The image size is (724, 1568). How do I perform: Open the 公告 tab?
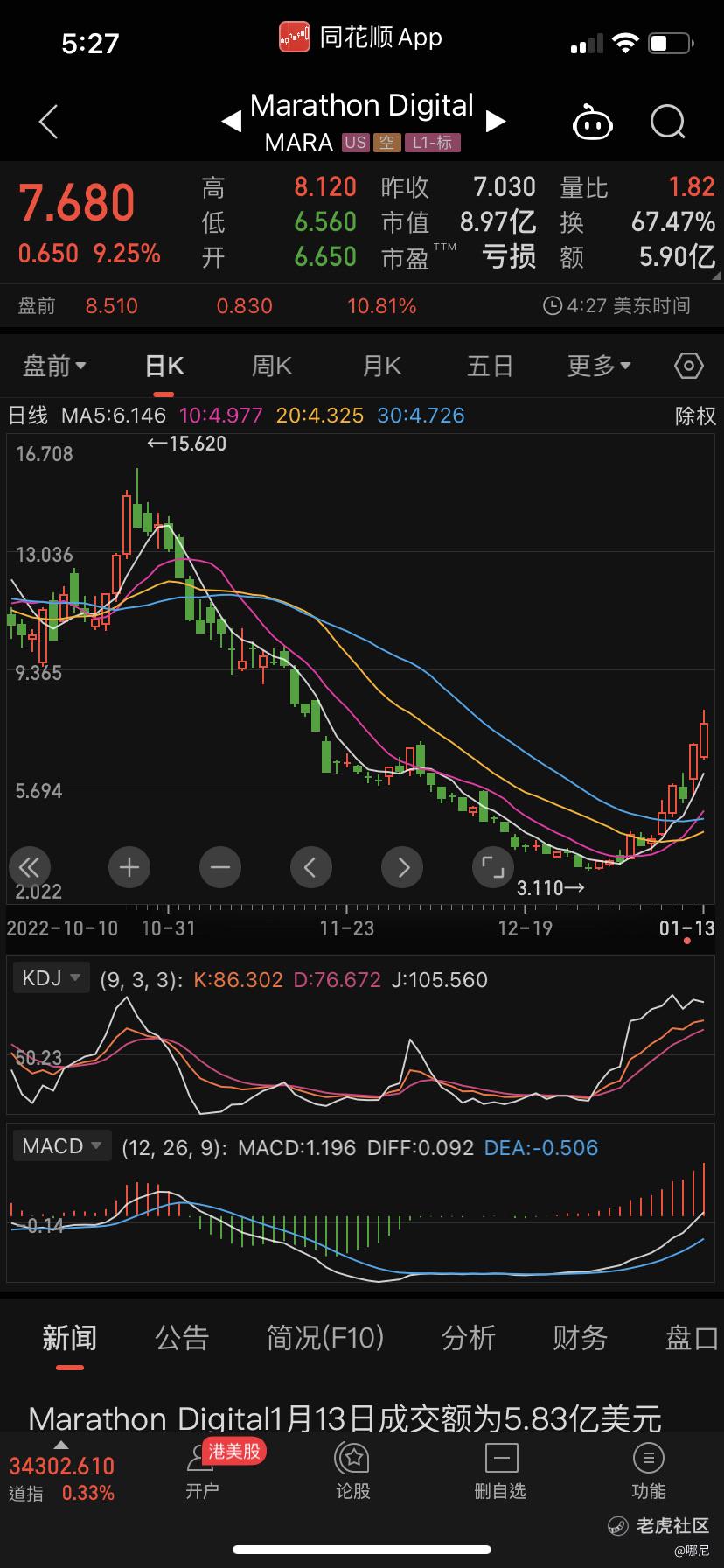(182, 1338)
